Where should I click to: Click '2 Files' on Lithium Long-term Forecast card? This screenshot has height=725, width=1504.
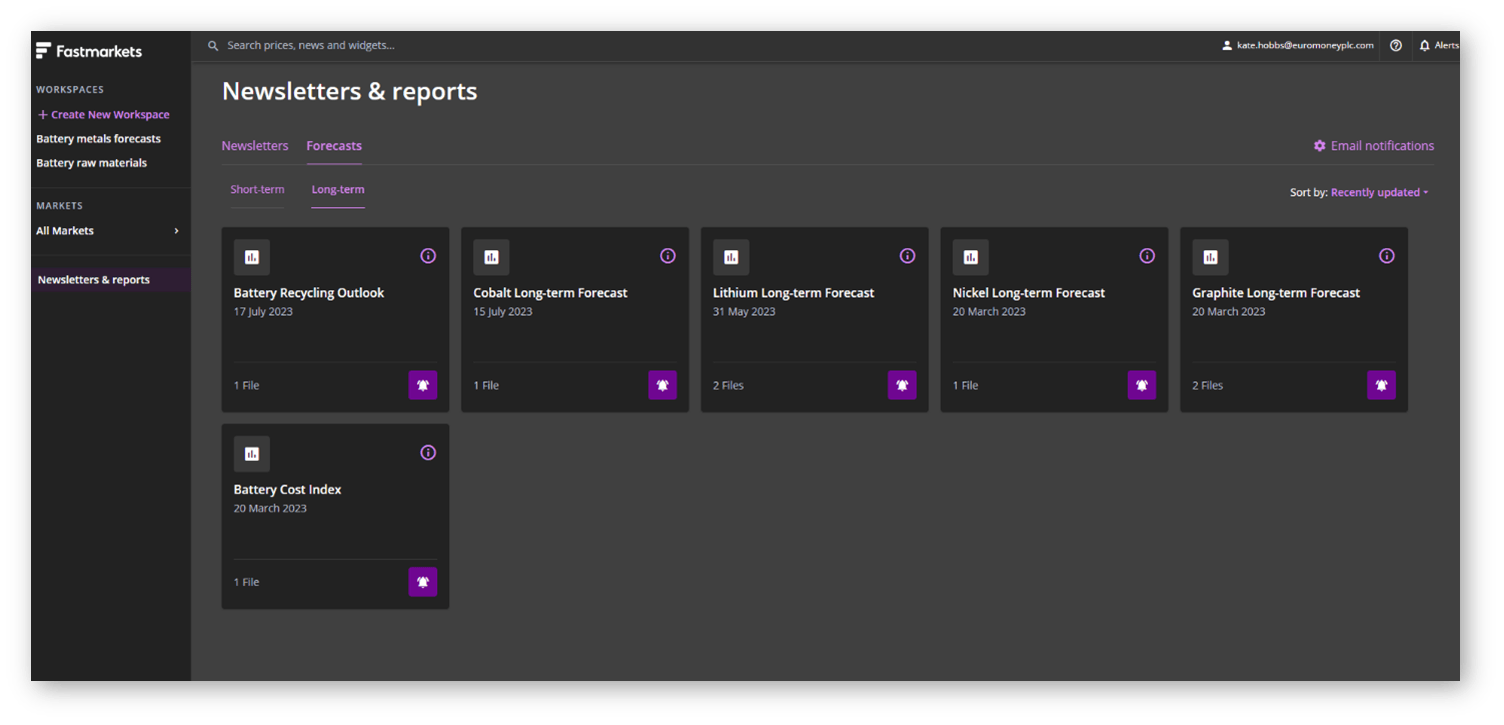[x=728, y=386]
